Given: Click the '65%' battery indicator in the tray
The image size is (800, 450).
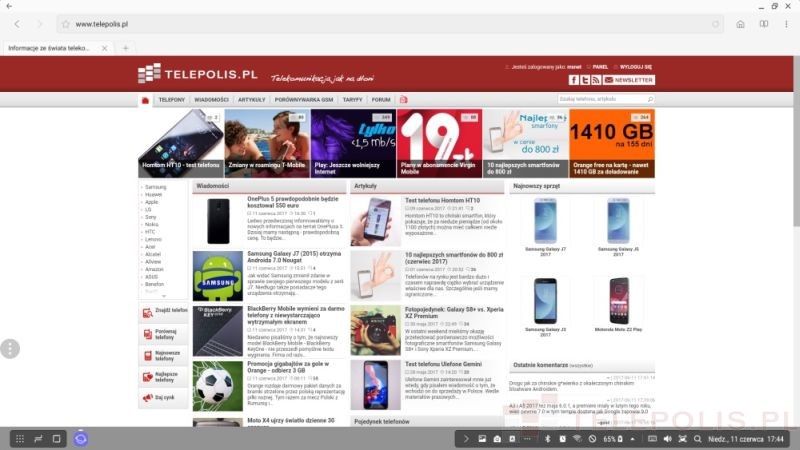Looking at the screenshot, I should (613, 439).
